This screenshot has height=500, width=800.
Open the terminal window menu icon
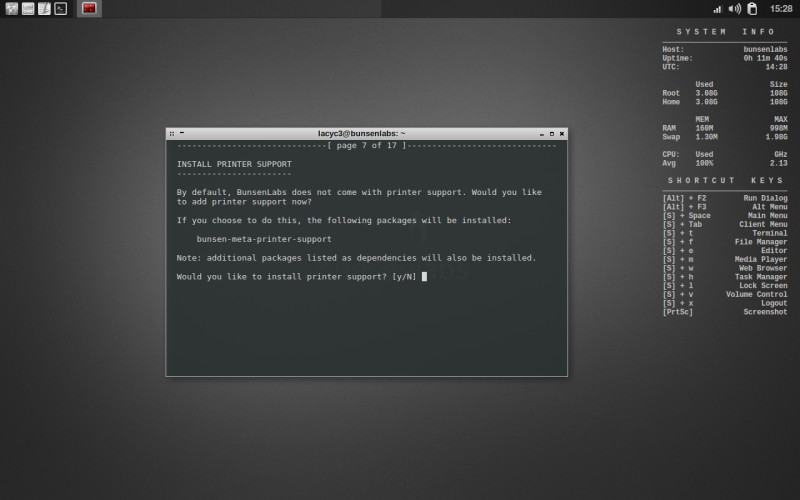[x=172, y=134]
